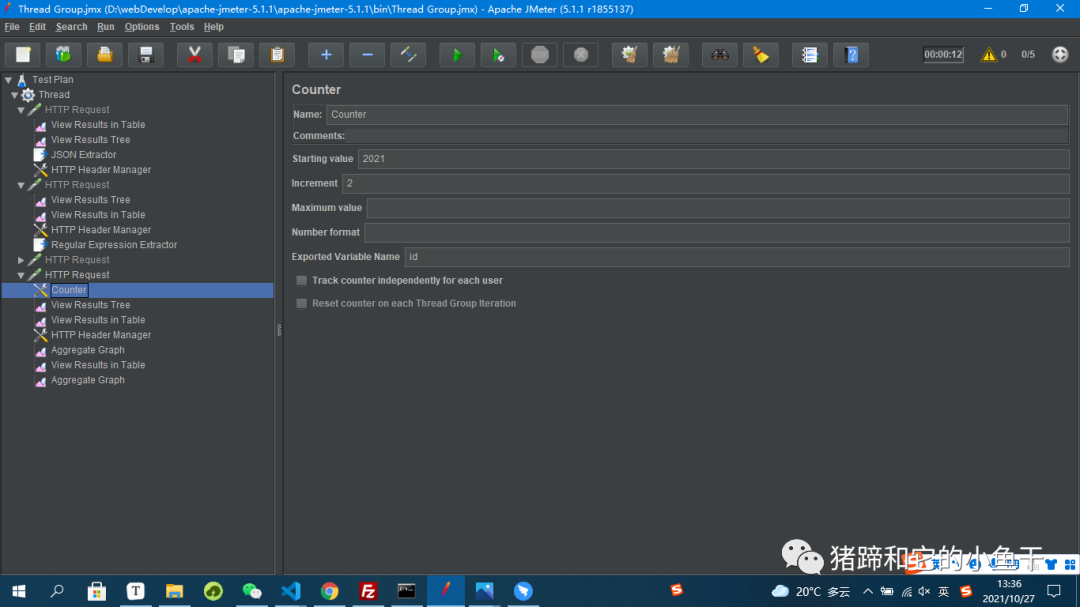Open the Options menu

click(x=142, y=27)
